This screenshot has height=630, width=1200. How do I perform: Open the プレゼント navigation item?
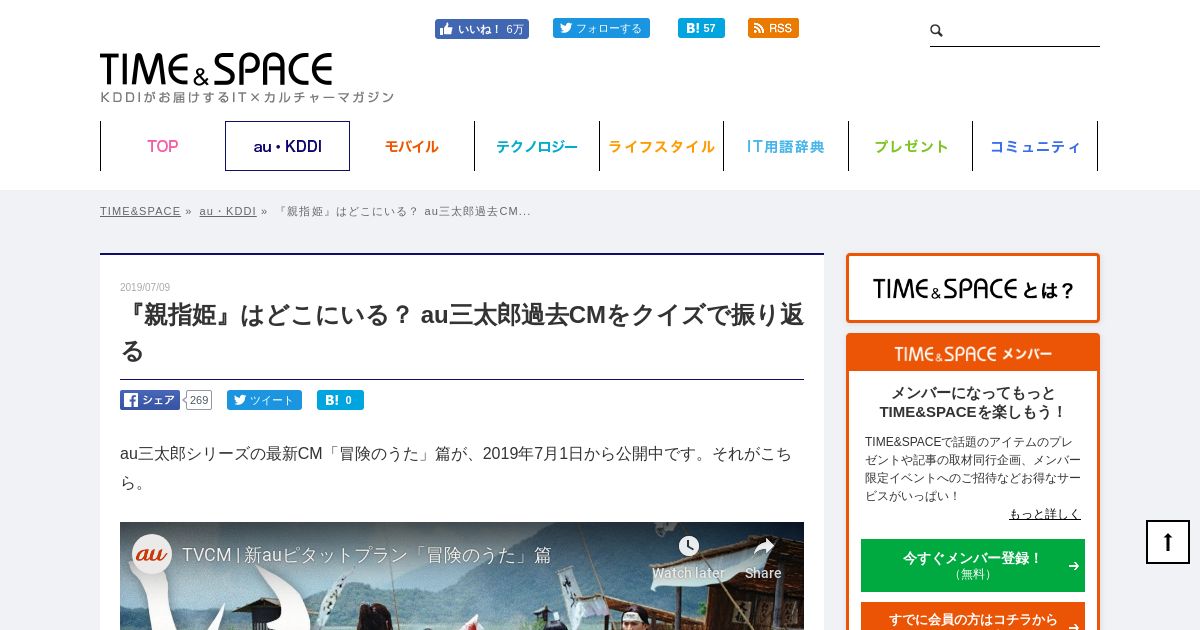tap(911, 146)
